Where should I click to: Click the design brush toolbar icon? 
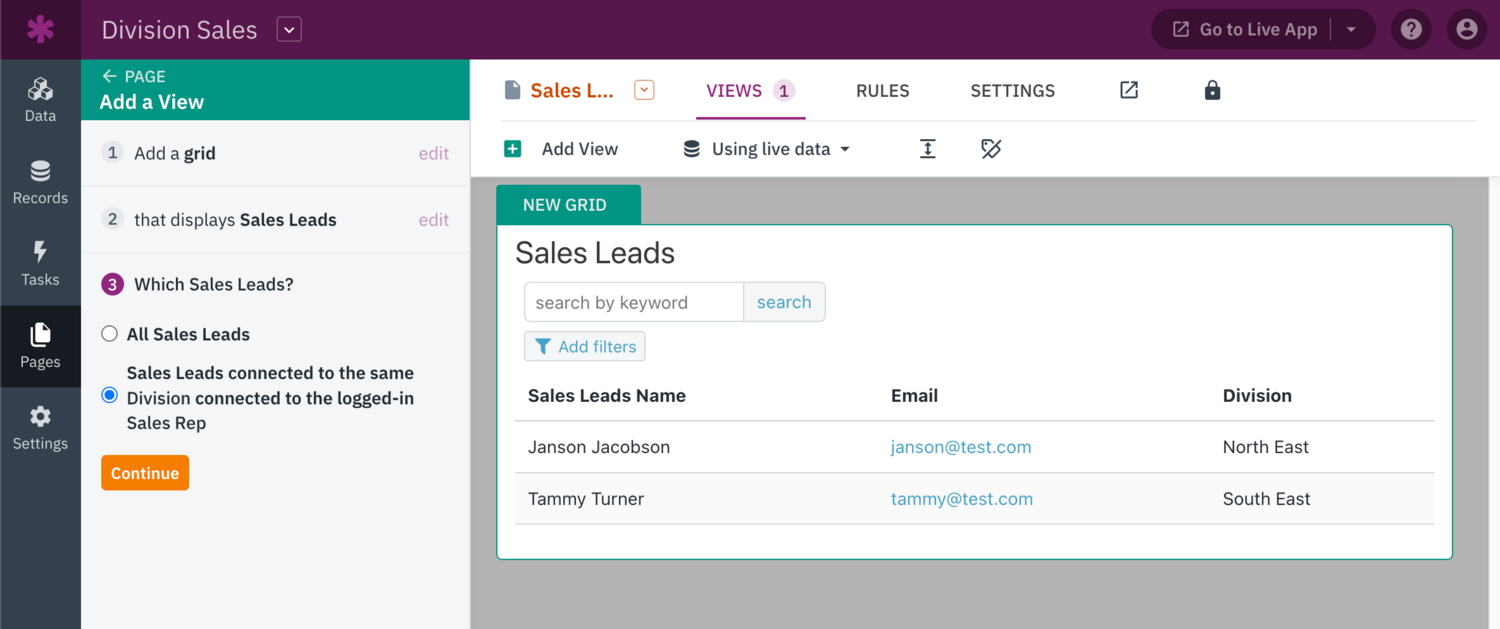(x=991, y=149)
